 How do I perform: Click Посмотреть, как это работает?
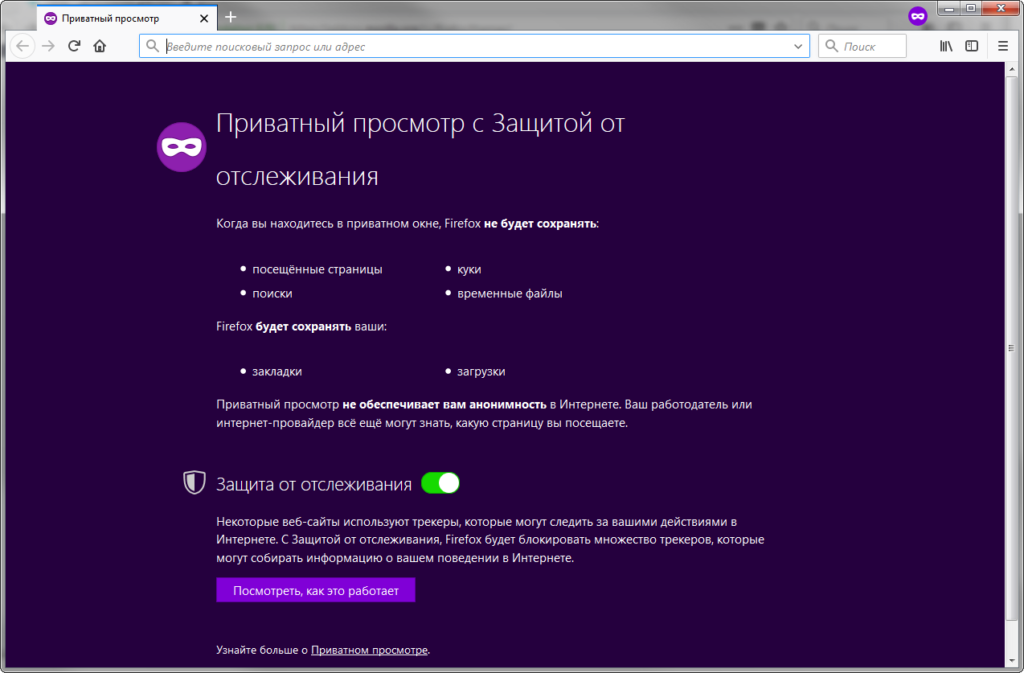[315, 590]
